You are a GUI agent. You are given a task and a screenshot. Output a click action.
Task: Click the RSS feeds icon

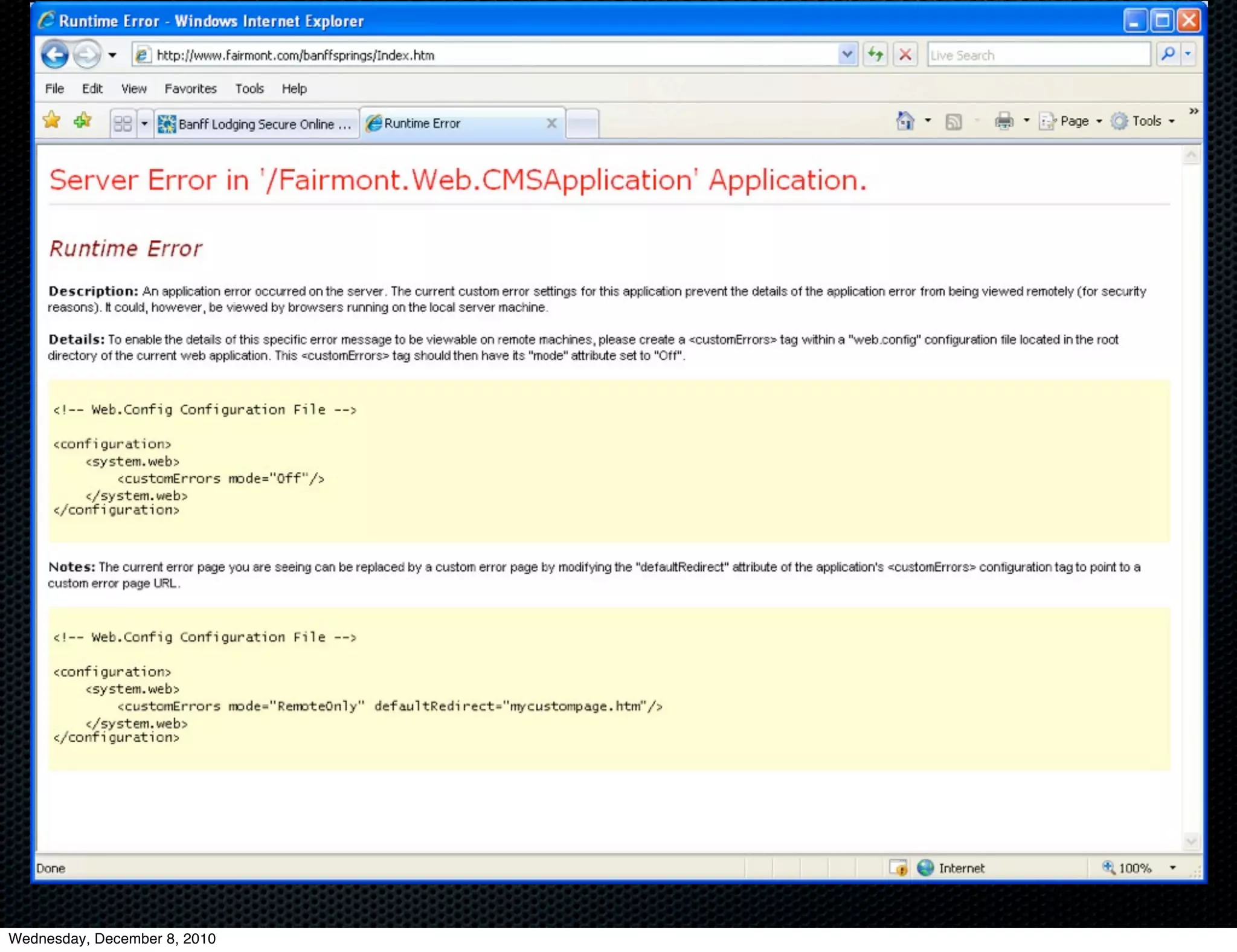tap(953, 122)
